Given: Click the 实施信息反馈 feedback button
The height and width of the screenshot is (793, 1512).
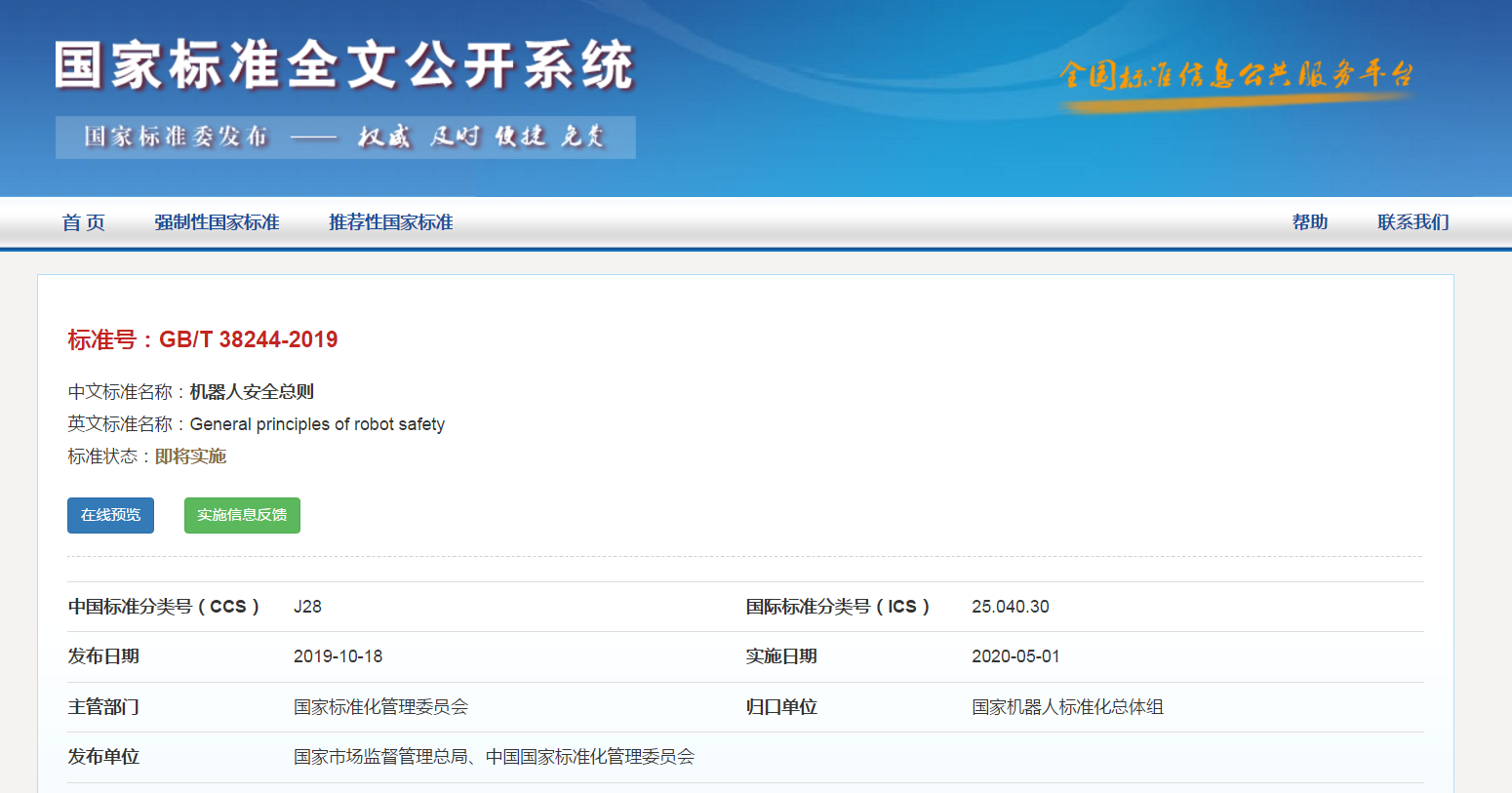Looking at the screenshot, I should tap(242, 515).
